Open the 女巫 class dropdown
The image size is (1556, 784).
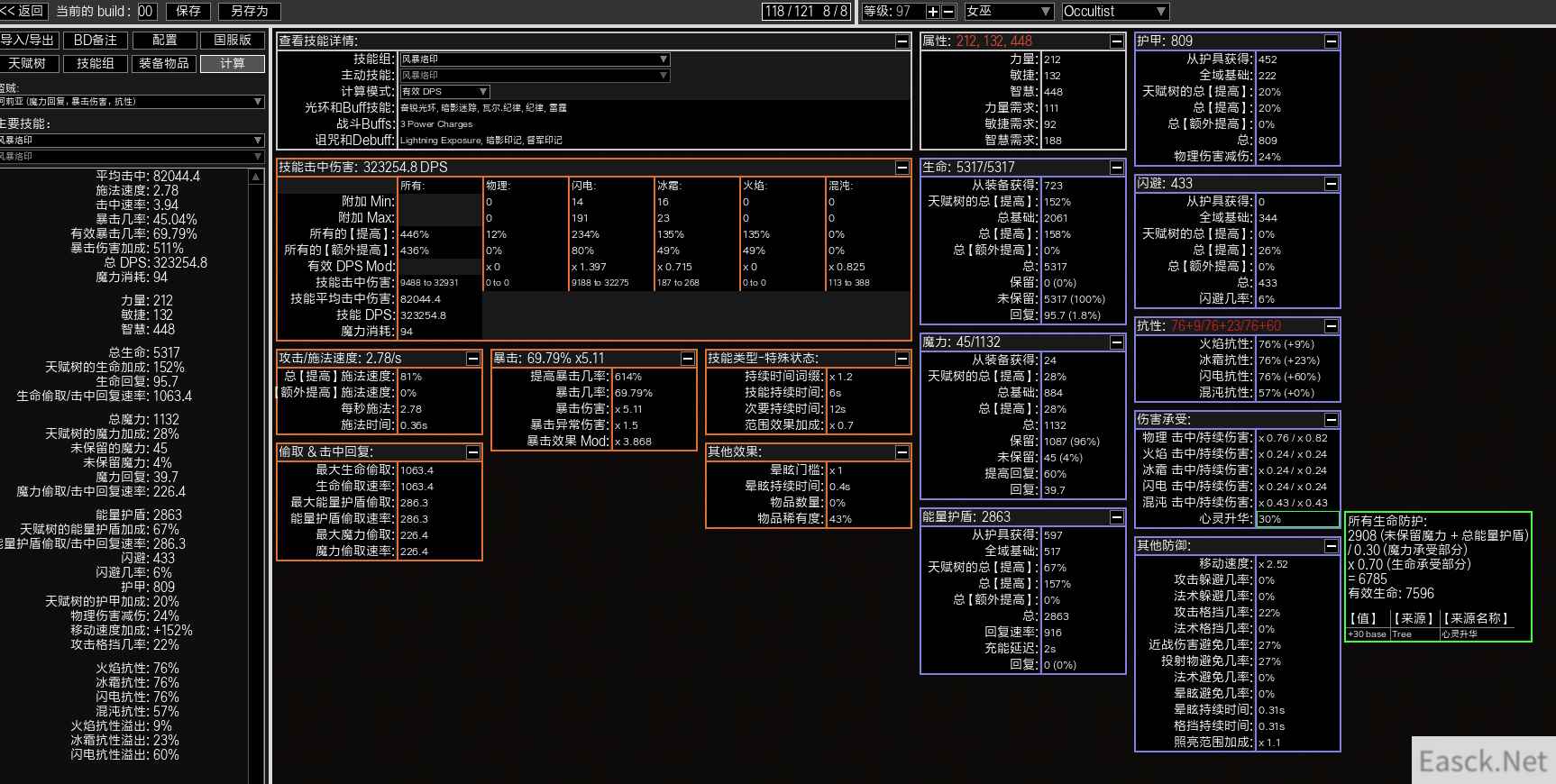tap(1008, 12)
